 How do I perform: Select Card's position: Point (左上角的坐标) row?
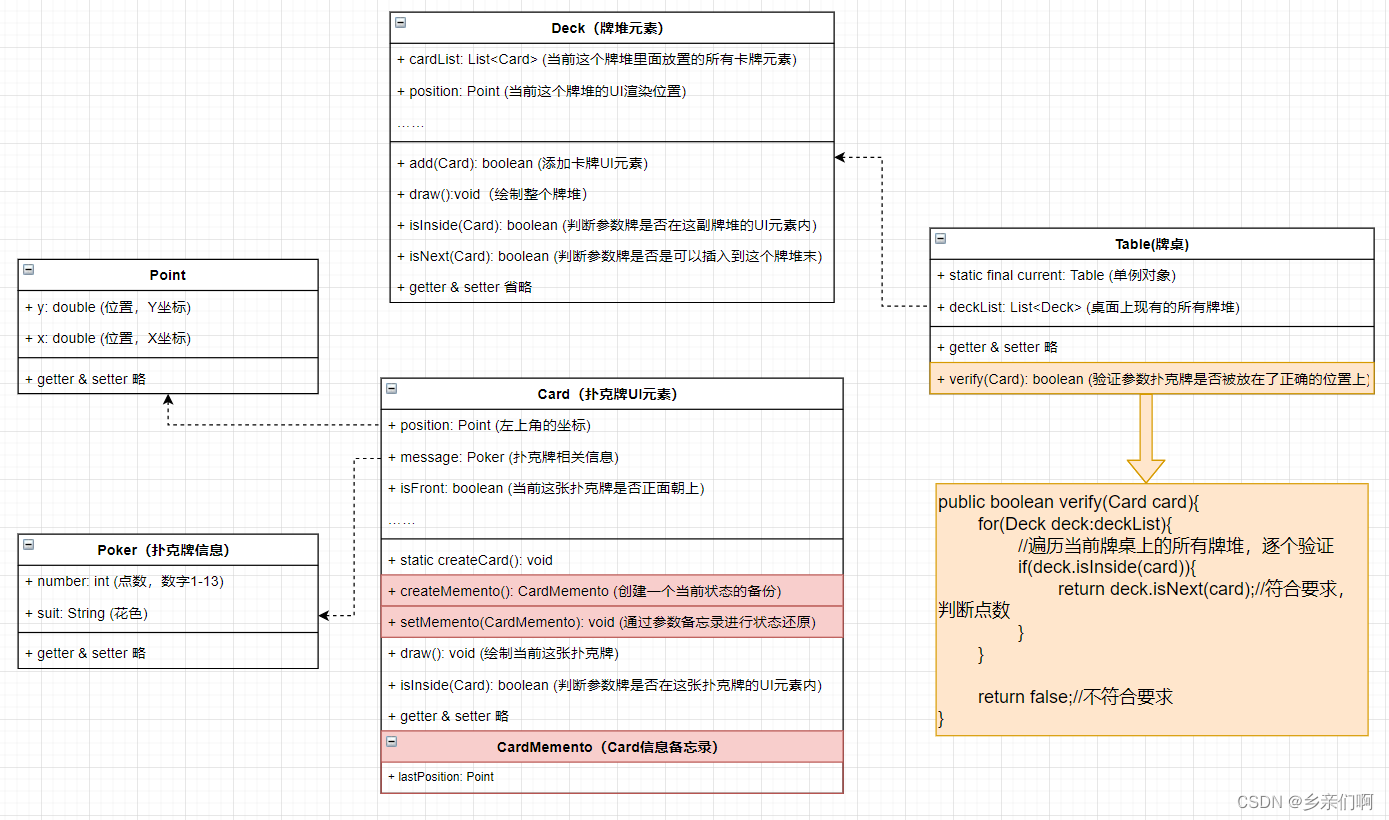click(x=612, y=425)
